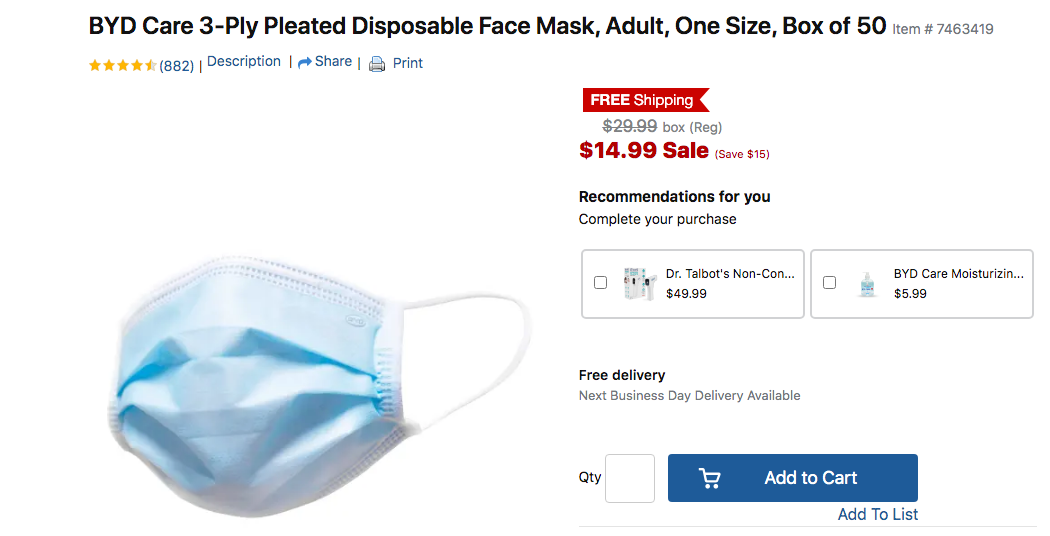Click Add To List link
Viewport: 1050px width, 536px height.
[878, 514]
